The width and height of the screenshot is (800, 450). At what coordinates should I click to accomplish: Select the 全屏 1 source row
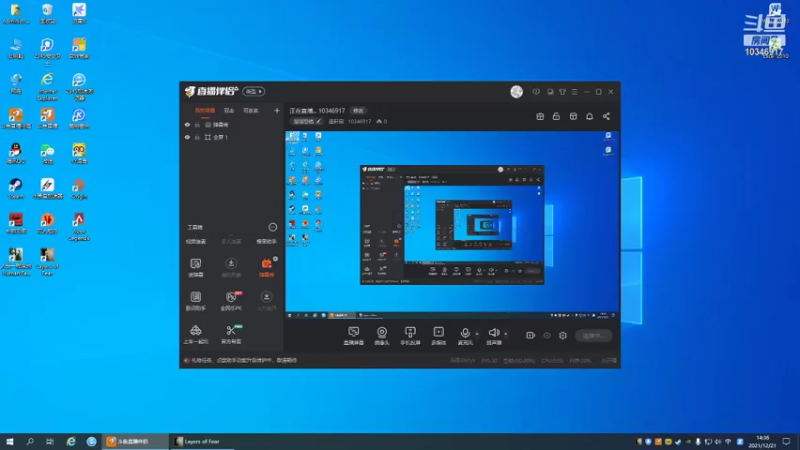tap(232, 137)
